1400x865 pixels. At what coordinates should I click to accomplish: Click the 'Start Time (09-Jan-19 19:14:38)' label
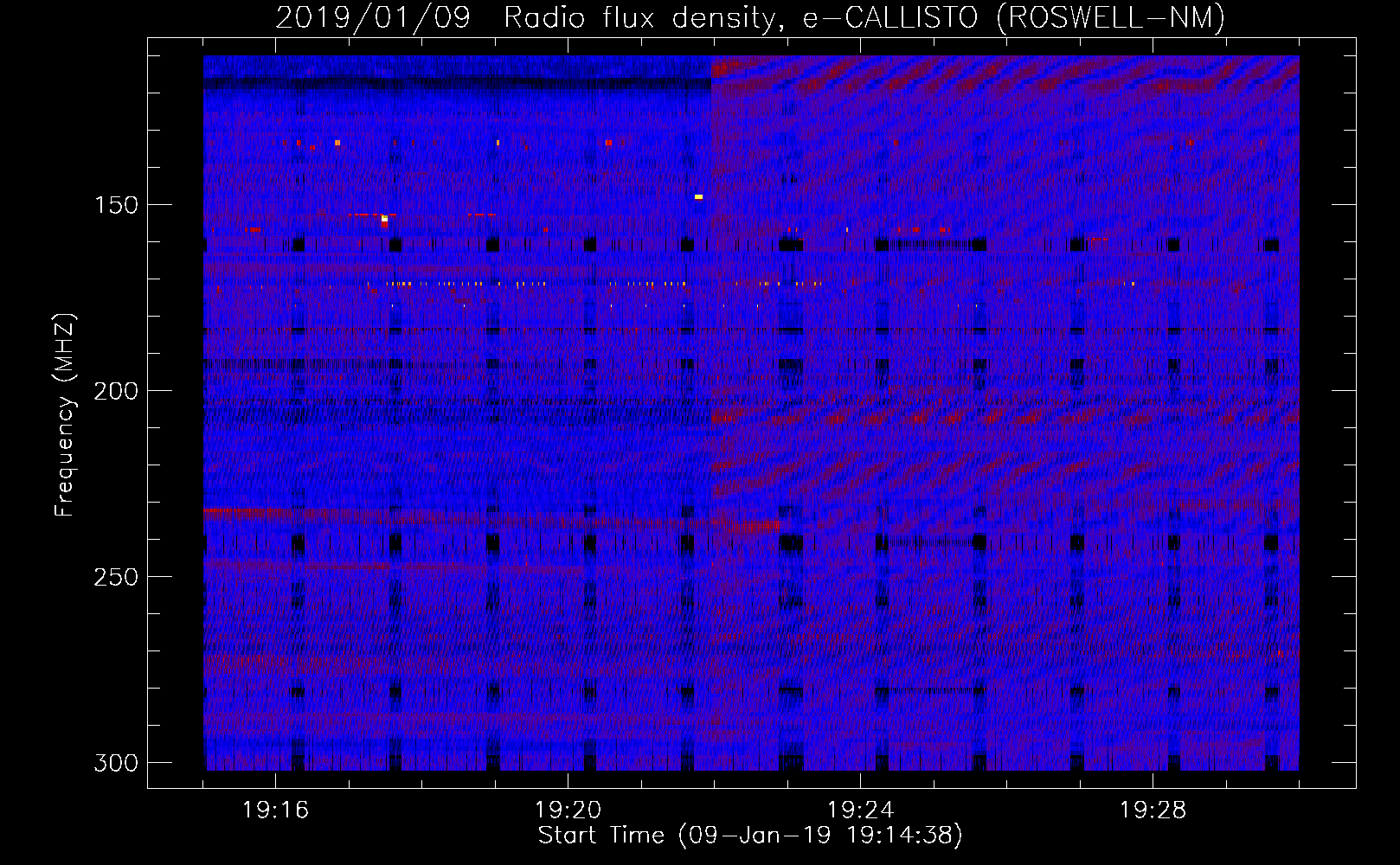point(750,836)
